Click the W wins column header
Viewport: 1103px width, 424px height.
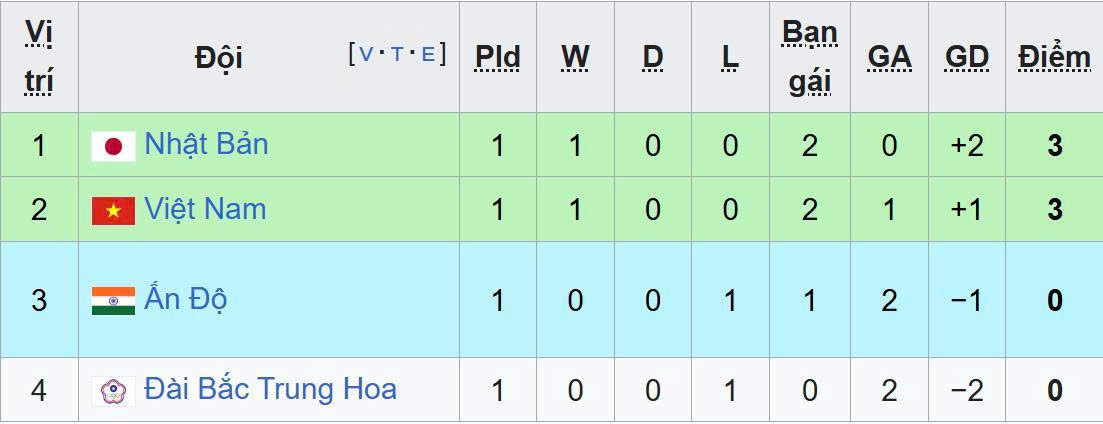click(575, 58)
